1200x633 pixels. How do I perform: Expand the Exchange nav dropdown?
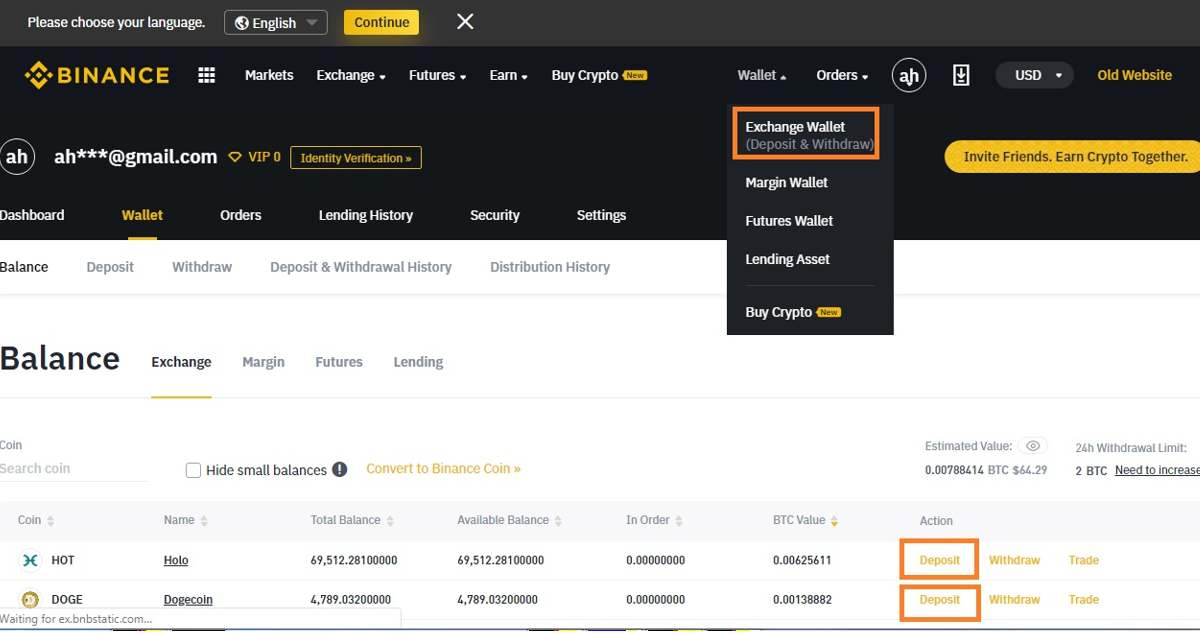pos(351,75)
